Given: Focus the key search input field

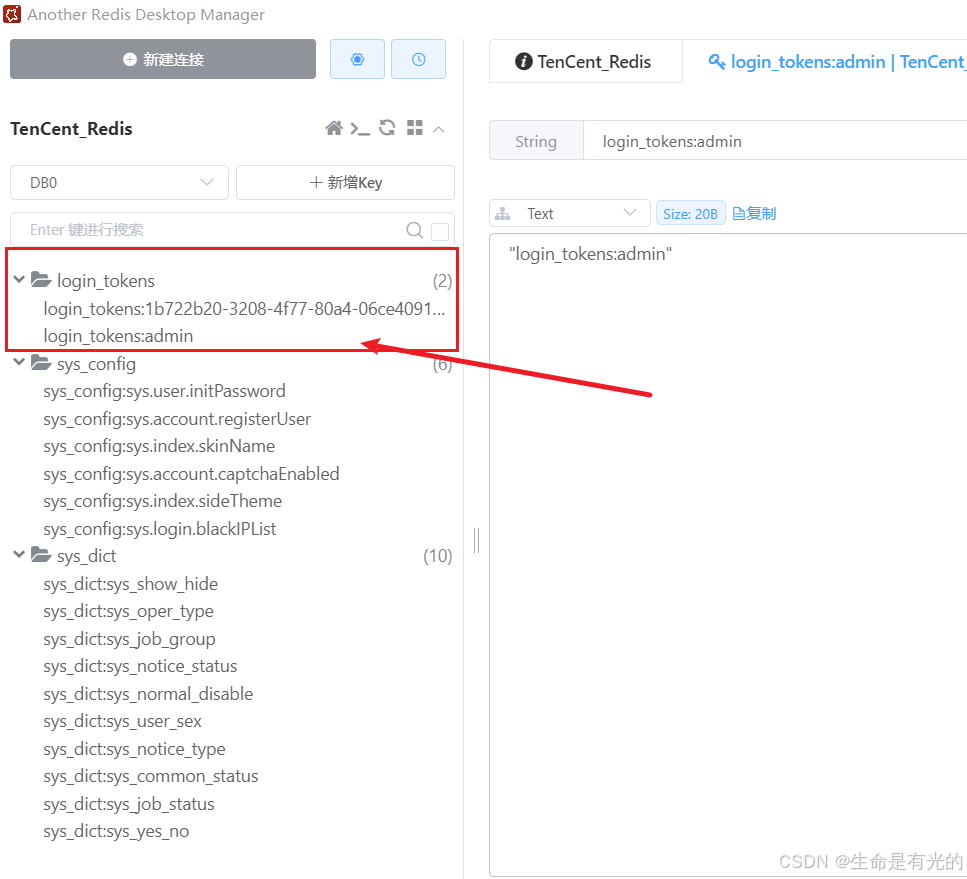Looking at the screenshot, I should [210, 229].
